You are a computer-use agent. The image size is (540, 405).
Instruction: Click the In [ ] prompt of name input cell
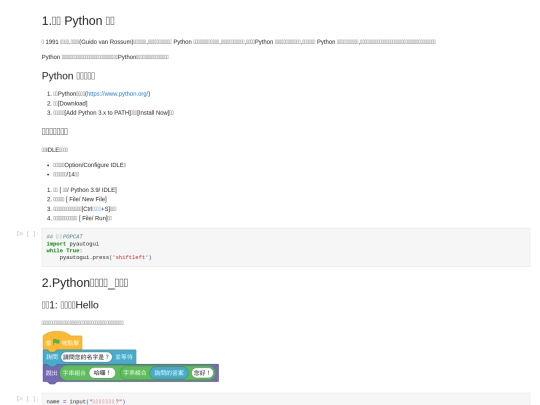[28, 399]
